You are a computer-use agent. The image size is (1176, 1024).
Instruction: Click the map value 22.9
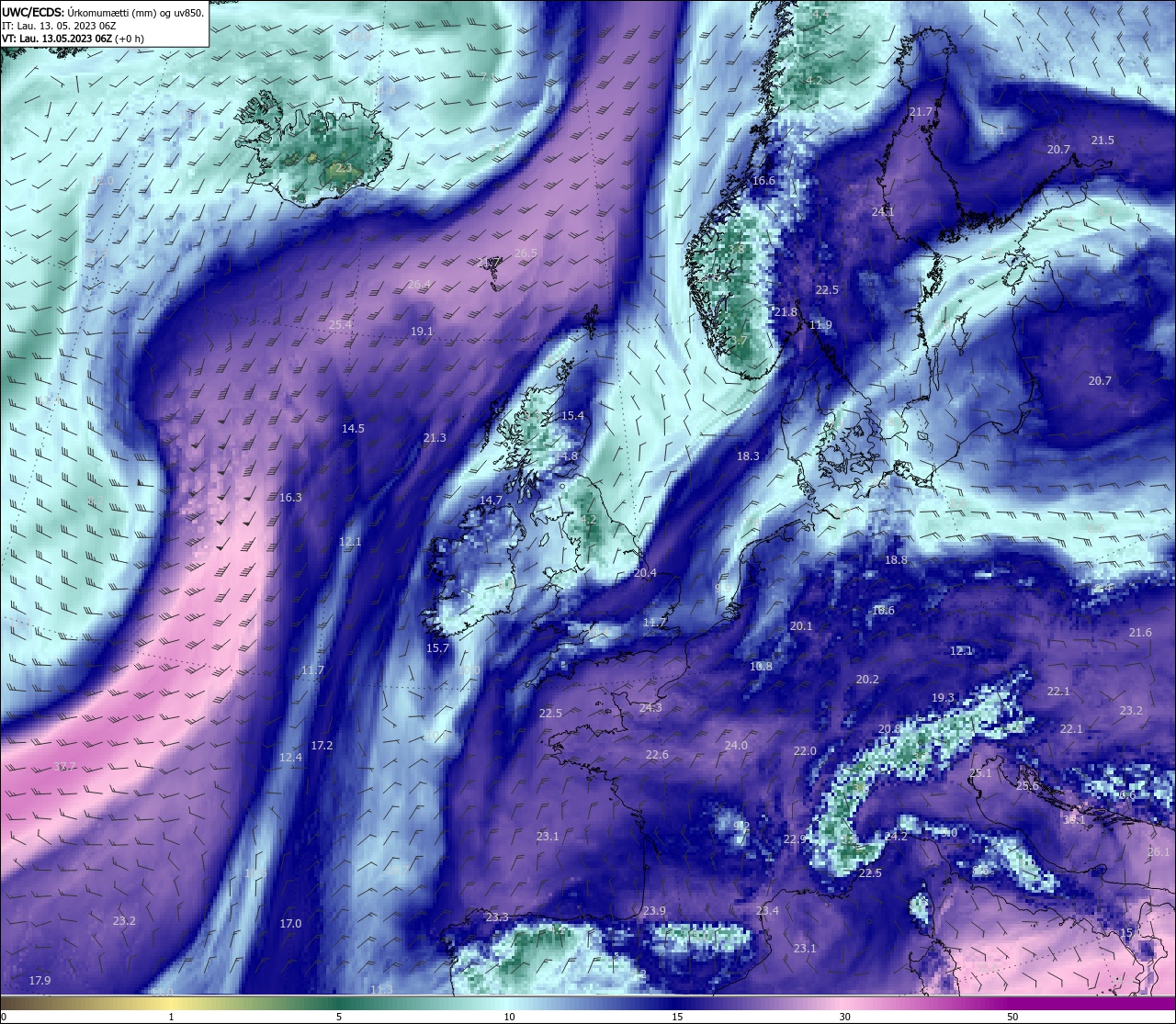tap(795, 839)
